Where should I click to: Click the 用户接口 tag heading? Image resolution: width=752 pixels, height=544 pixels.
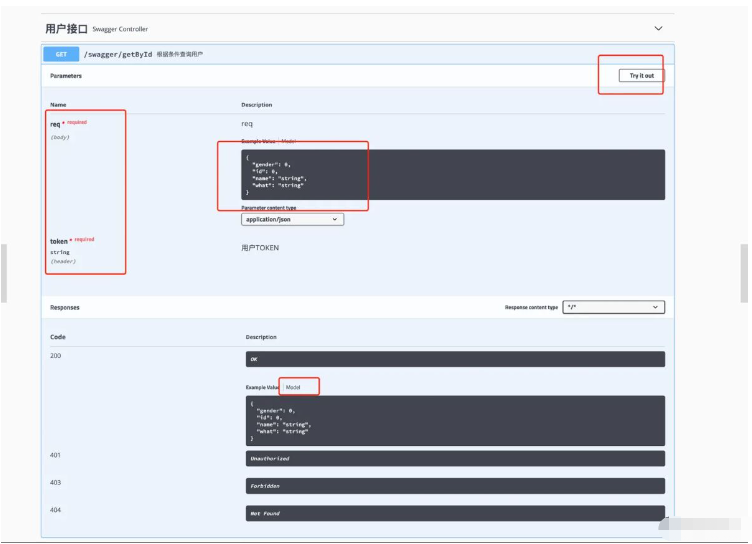[x=67, y=29]
